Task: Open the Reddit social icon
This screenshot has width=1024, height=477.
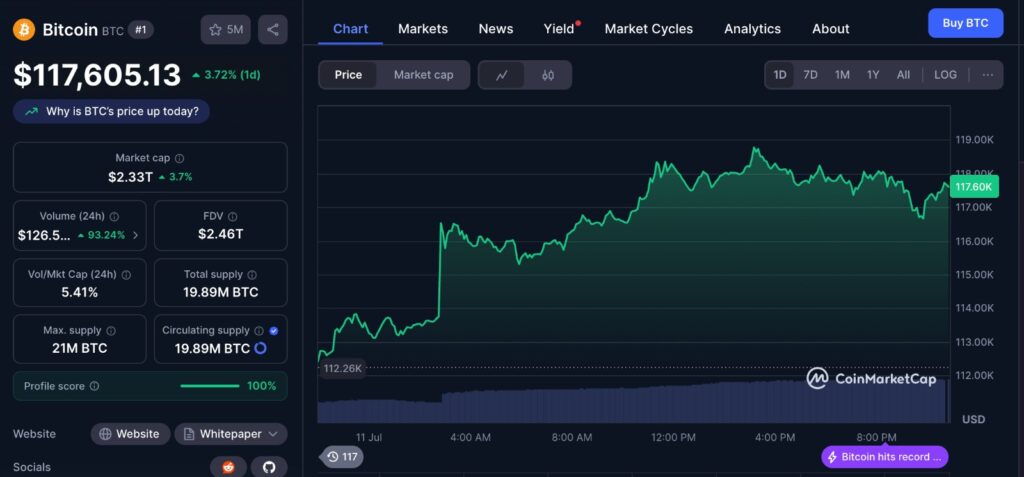Action: [x=228, y=467]
